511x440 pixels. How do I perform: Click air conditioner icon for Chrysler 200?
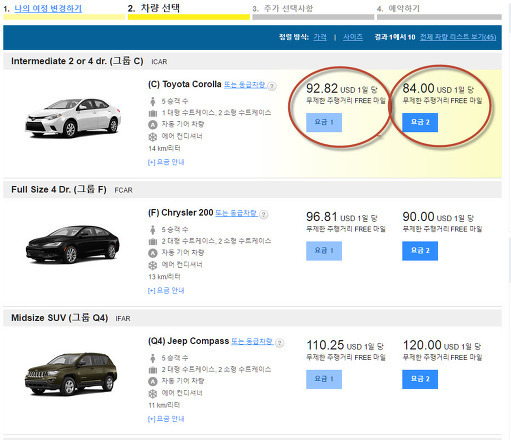click(x=153, y=265)
